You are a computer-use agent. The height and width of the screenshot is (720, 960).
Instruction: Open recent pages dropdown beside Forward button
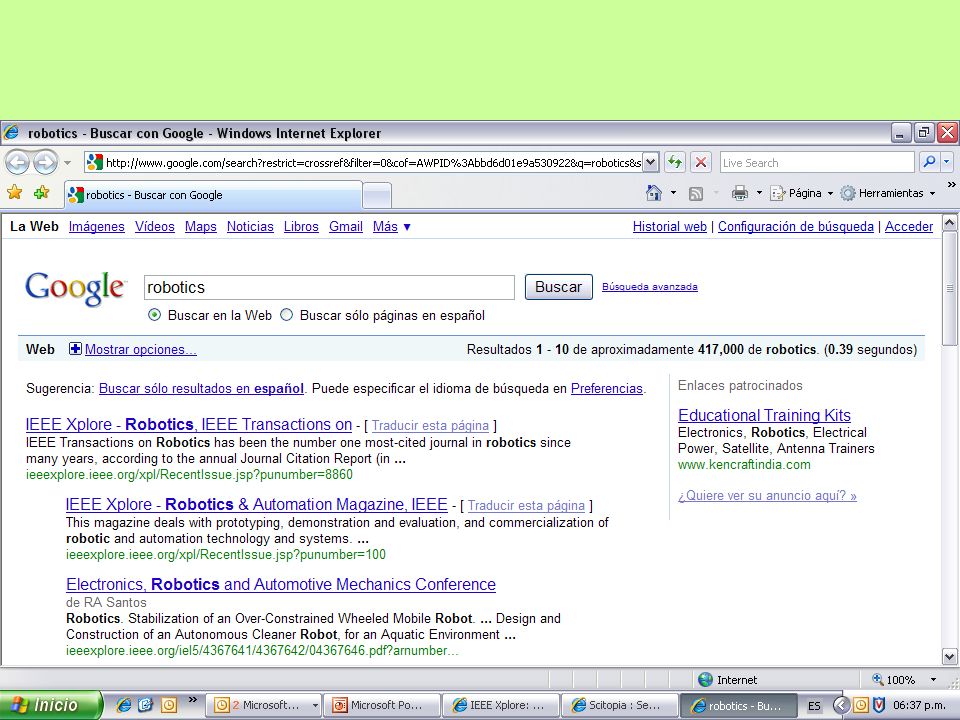[67, 163]
